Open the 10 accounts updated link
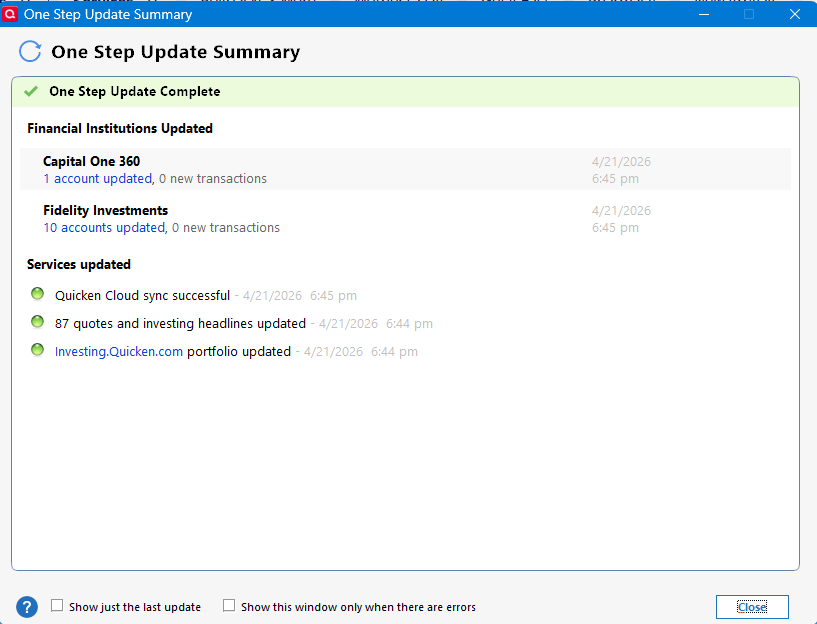This screenshot has width=817, height=624. click(104, 228)
